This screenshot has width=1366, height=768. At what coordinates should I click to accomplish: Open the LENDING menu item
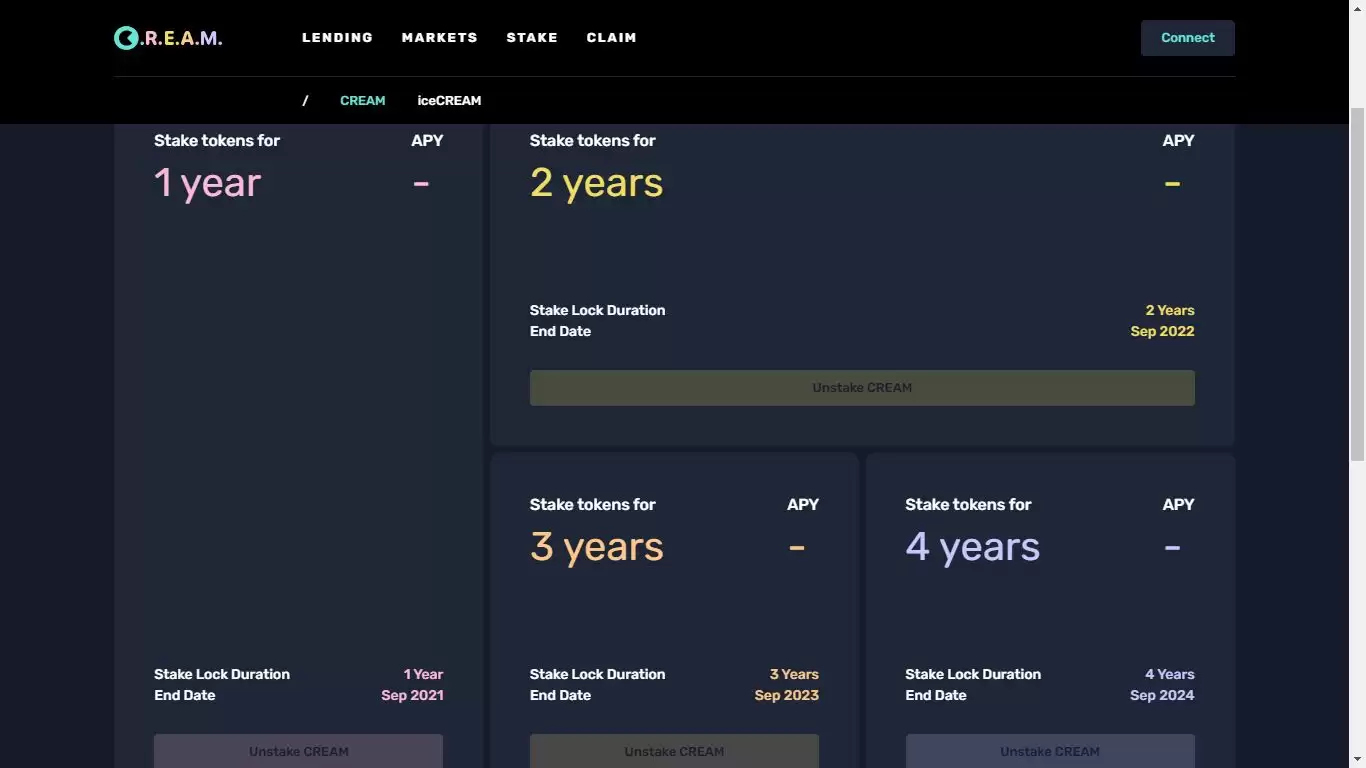coord(337,38)
